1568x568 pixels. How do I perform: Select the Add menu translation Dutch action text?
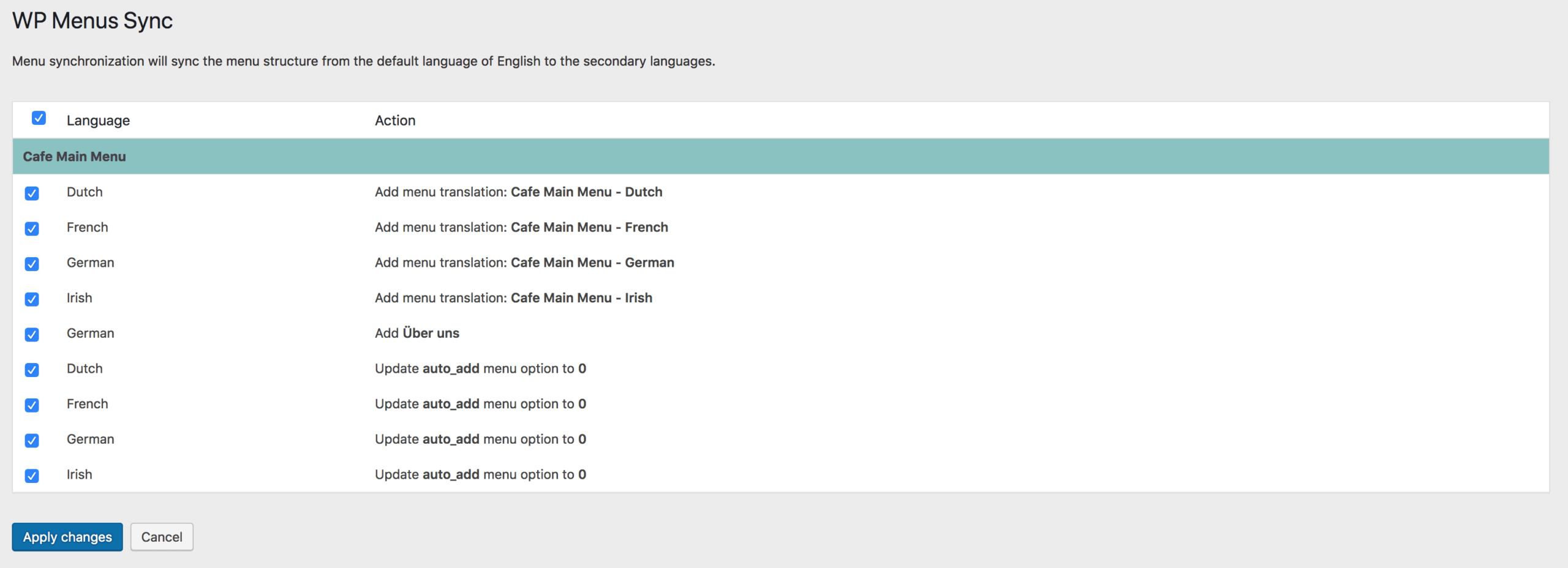click(x=519, y=192)
